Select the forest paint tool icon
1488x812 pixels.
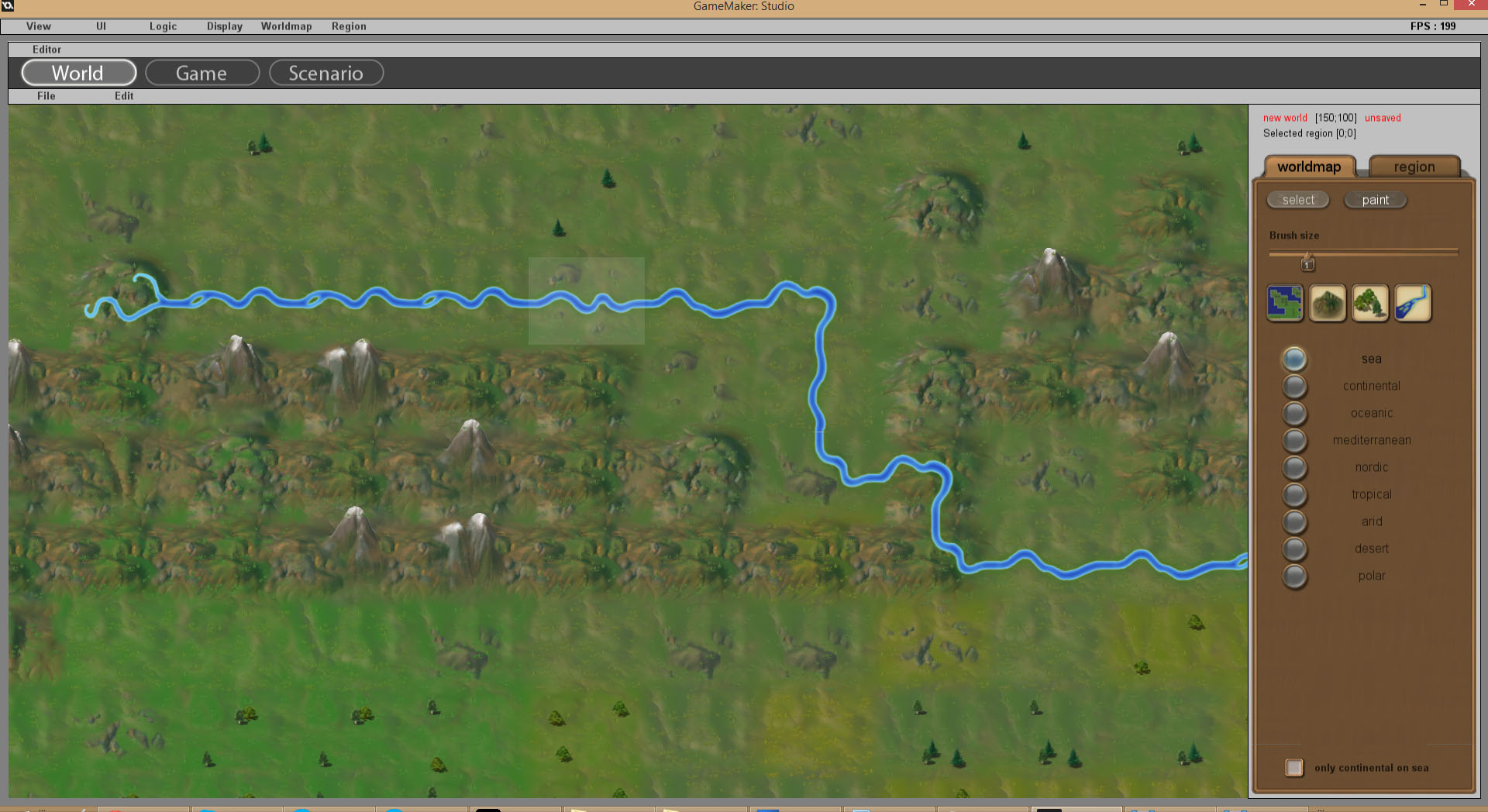(x=1370, y=303)
